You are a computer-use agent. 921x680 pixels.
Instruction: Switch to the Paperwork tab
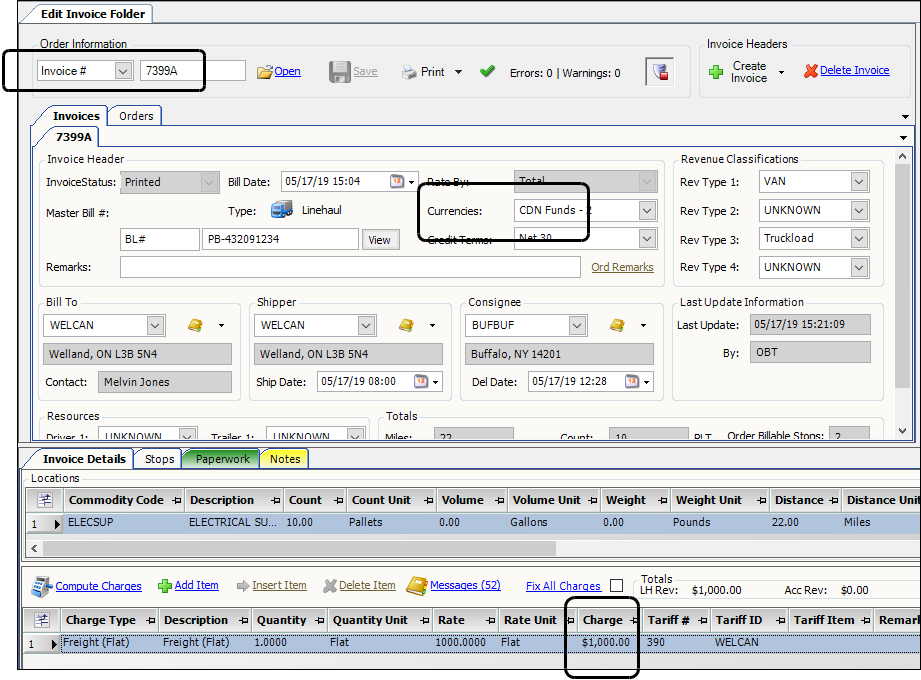click(222, 459)
